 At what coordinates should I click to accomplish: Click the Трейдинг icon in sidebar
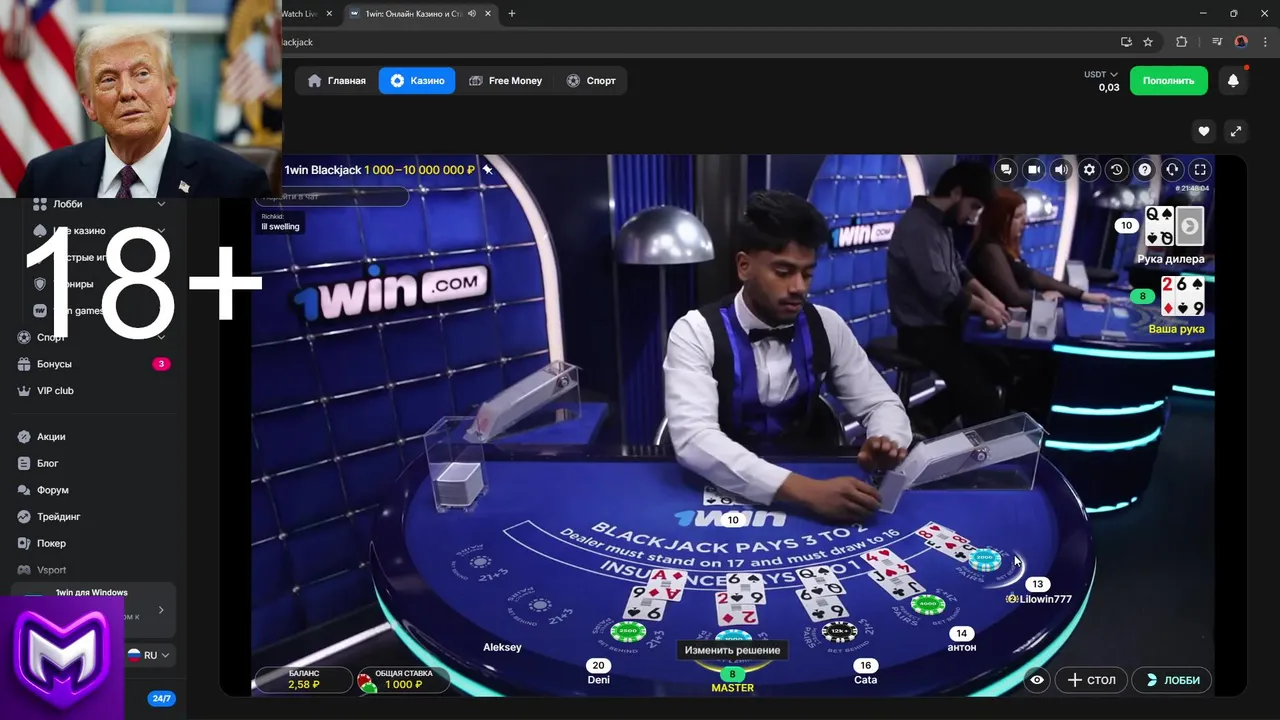coord(25,517)
